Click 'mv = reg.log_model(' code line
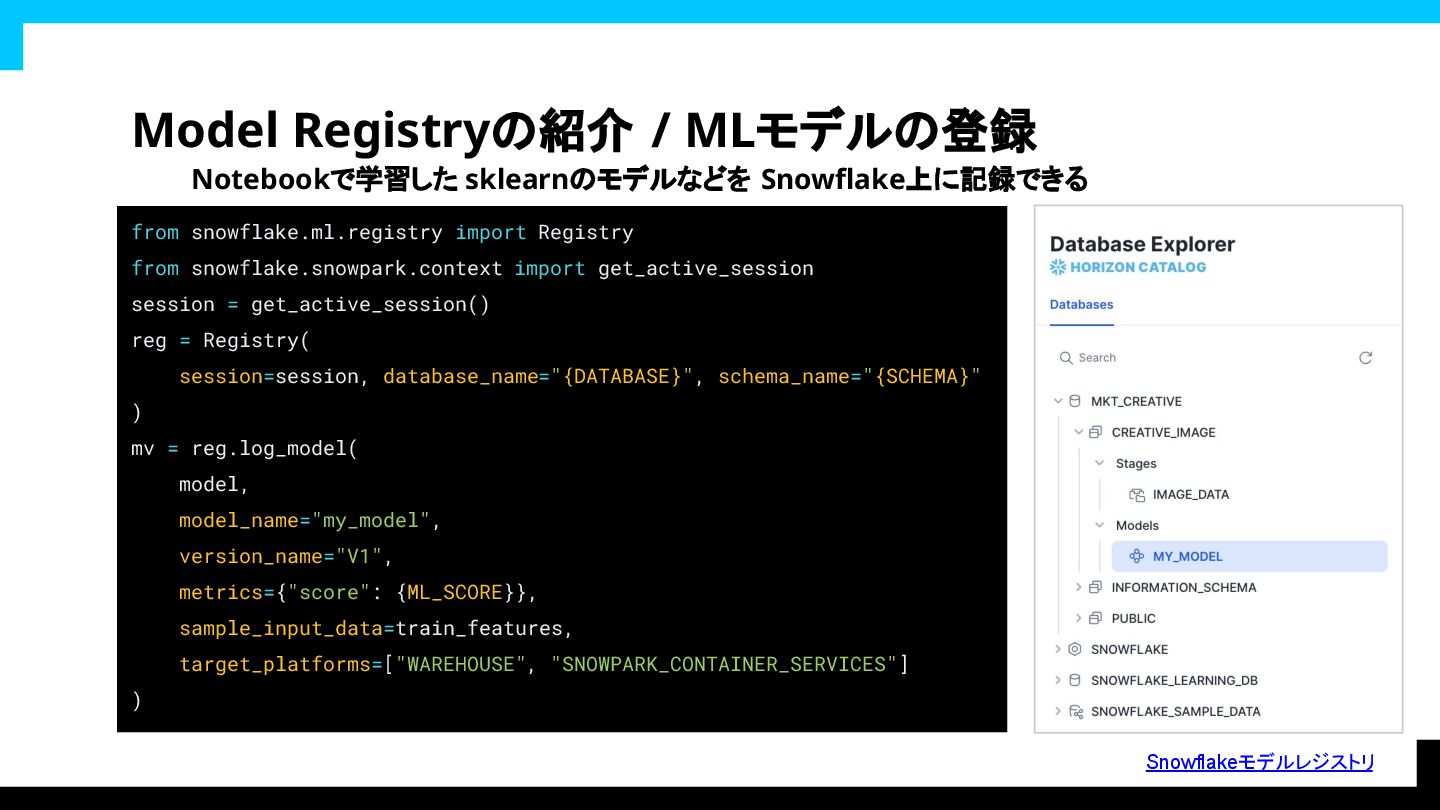The width and height of the screenshot is (1440, 810). (245, 448)
